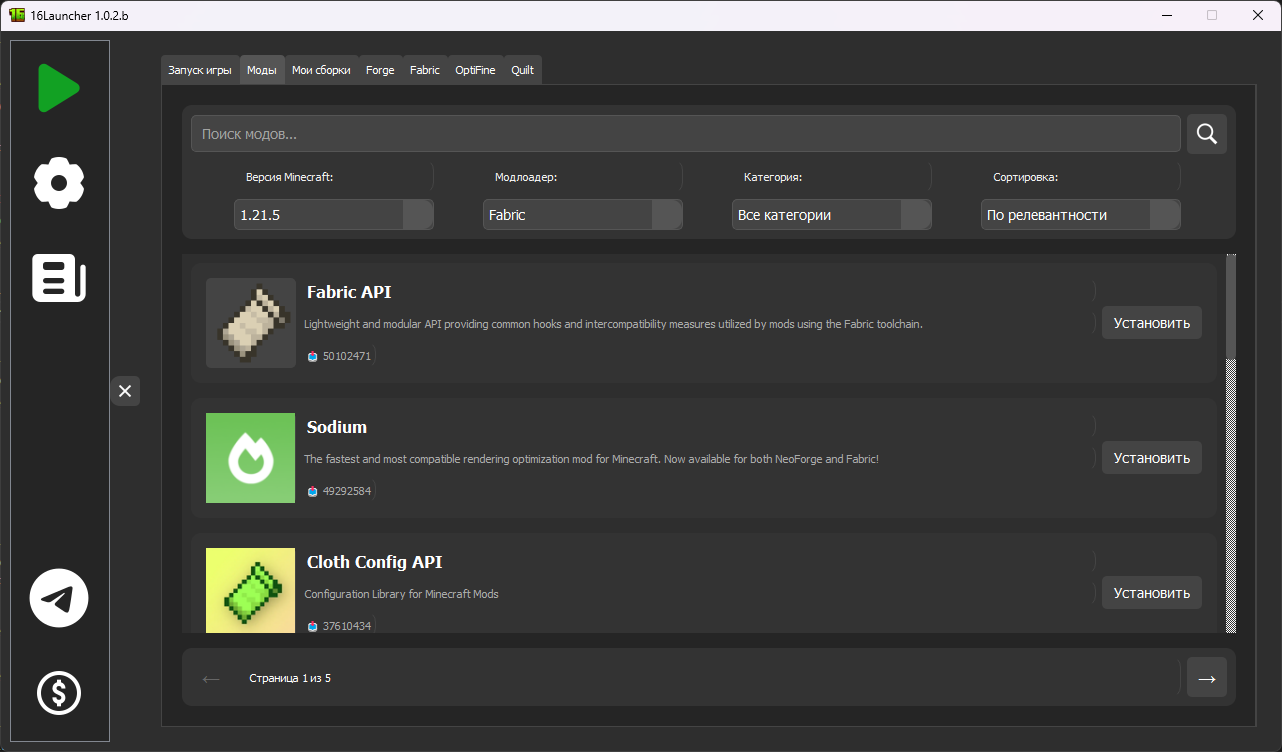This screenshot has height=752, width=1282.
Task: Click the Sodium mod logo
Action: (251, 458)
